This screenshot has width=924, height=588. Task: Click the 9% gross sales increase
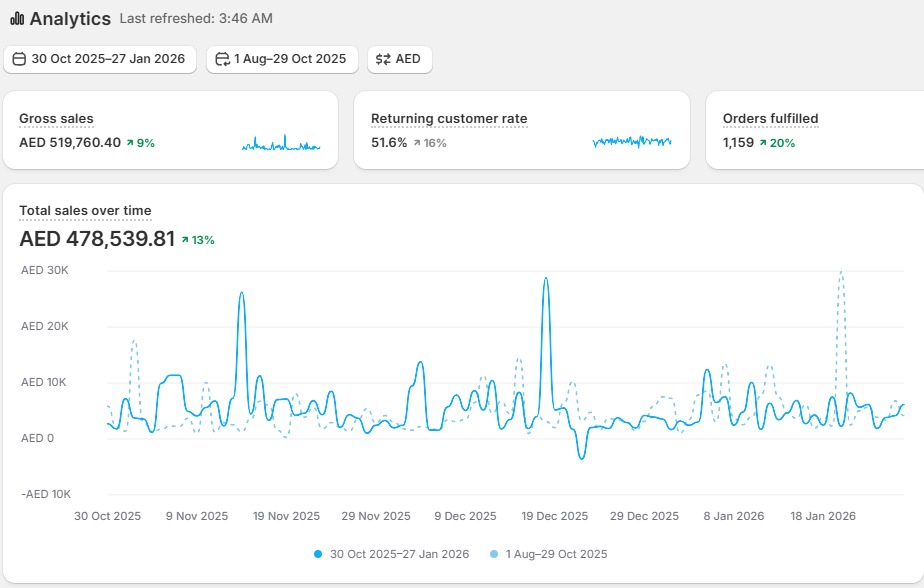(140, 143)
